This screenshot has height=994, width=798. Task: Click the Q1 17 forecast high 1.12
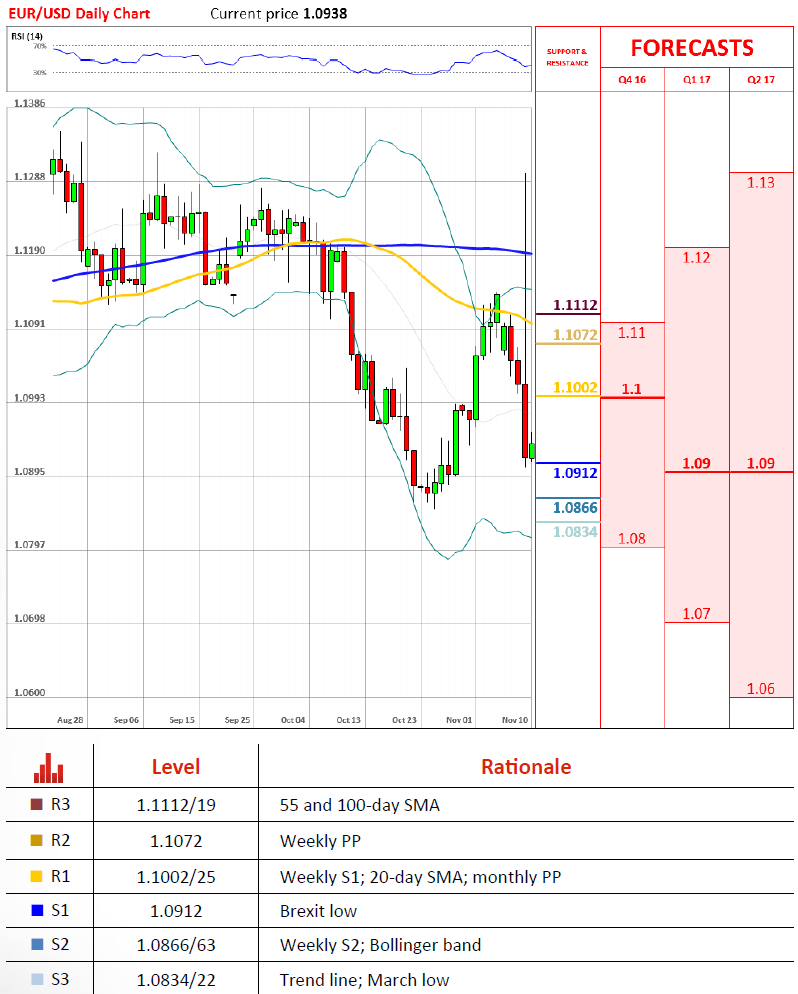point(697,257)
